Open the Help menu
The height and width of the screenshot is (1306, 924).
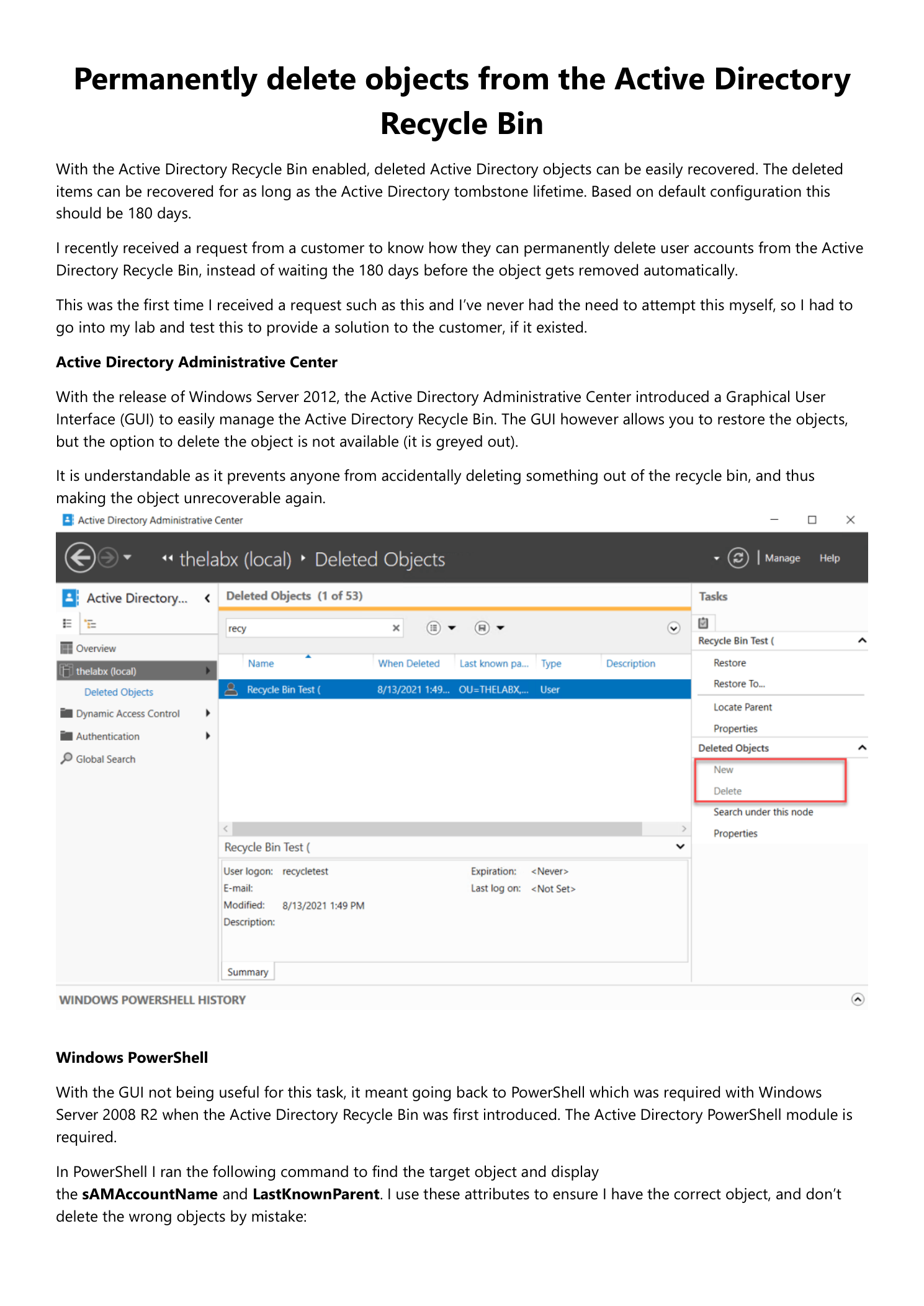[829, 558]
